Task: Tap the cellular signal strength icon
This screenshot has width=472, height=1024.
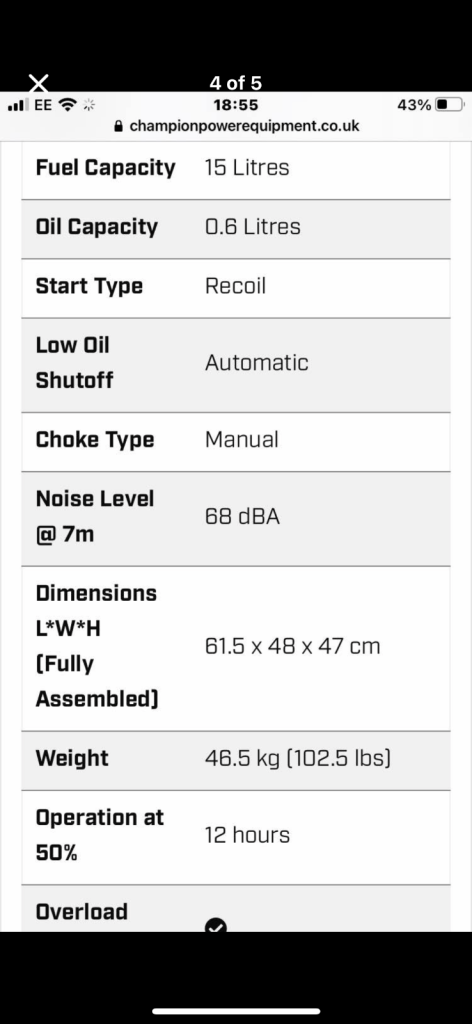Action: [x=17, y=104]
